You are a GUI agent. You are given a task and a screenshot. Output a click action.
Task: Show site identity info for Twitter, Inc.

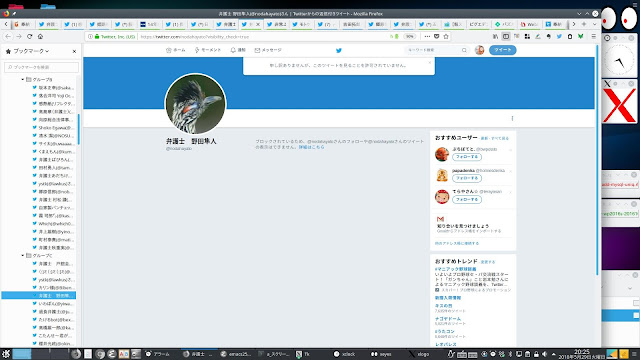point(115,36)
